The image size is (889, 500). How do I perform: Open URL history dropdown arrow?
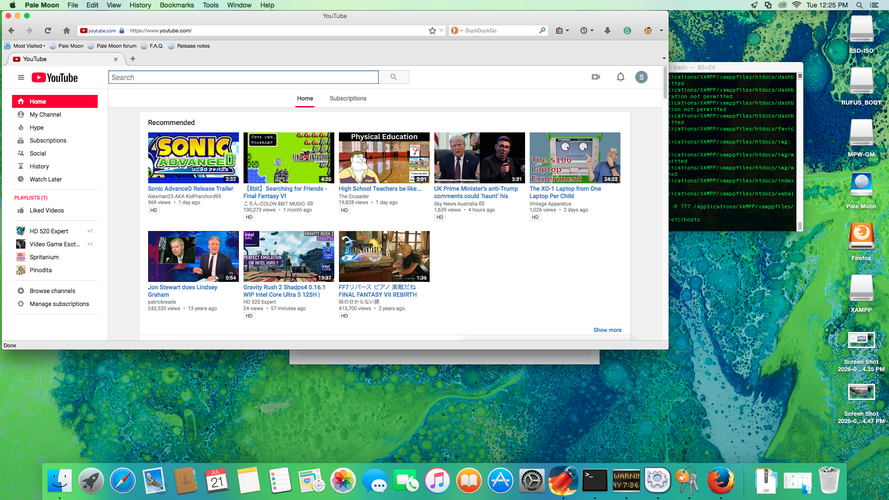tap(442, 31)
